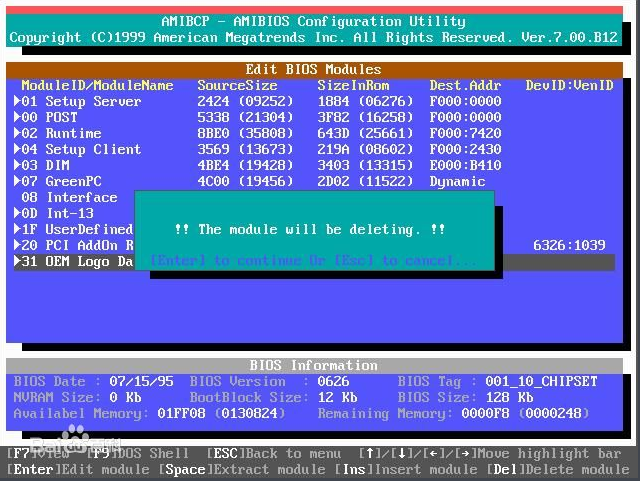The height and width of the screenshot is (481, 640).
Task: Expand the 04 Setup Client module arrow
Action: click(17, 149)
